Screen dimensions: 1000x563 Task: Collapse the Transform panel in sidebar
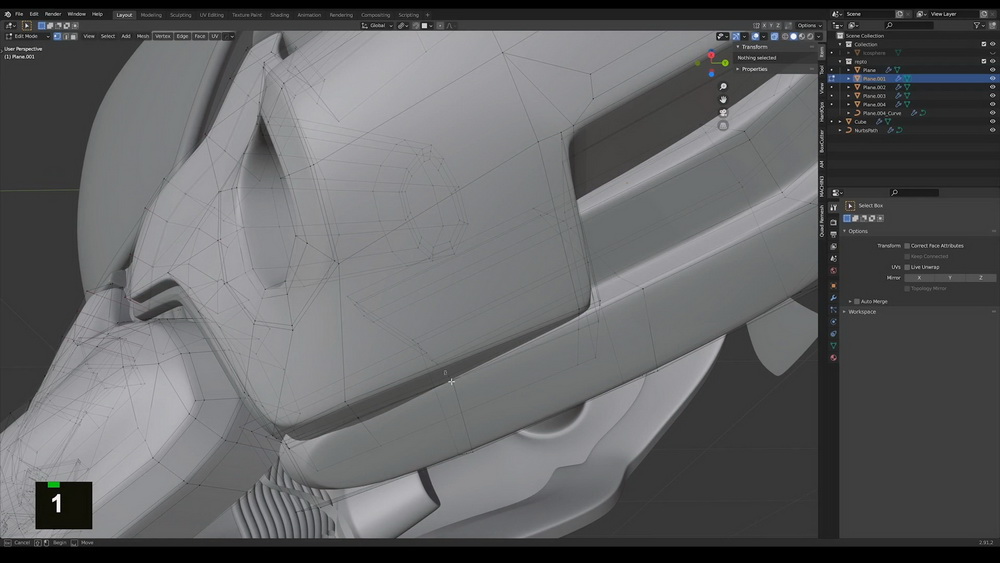click(754, 47)
